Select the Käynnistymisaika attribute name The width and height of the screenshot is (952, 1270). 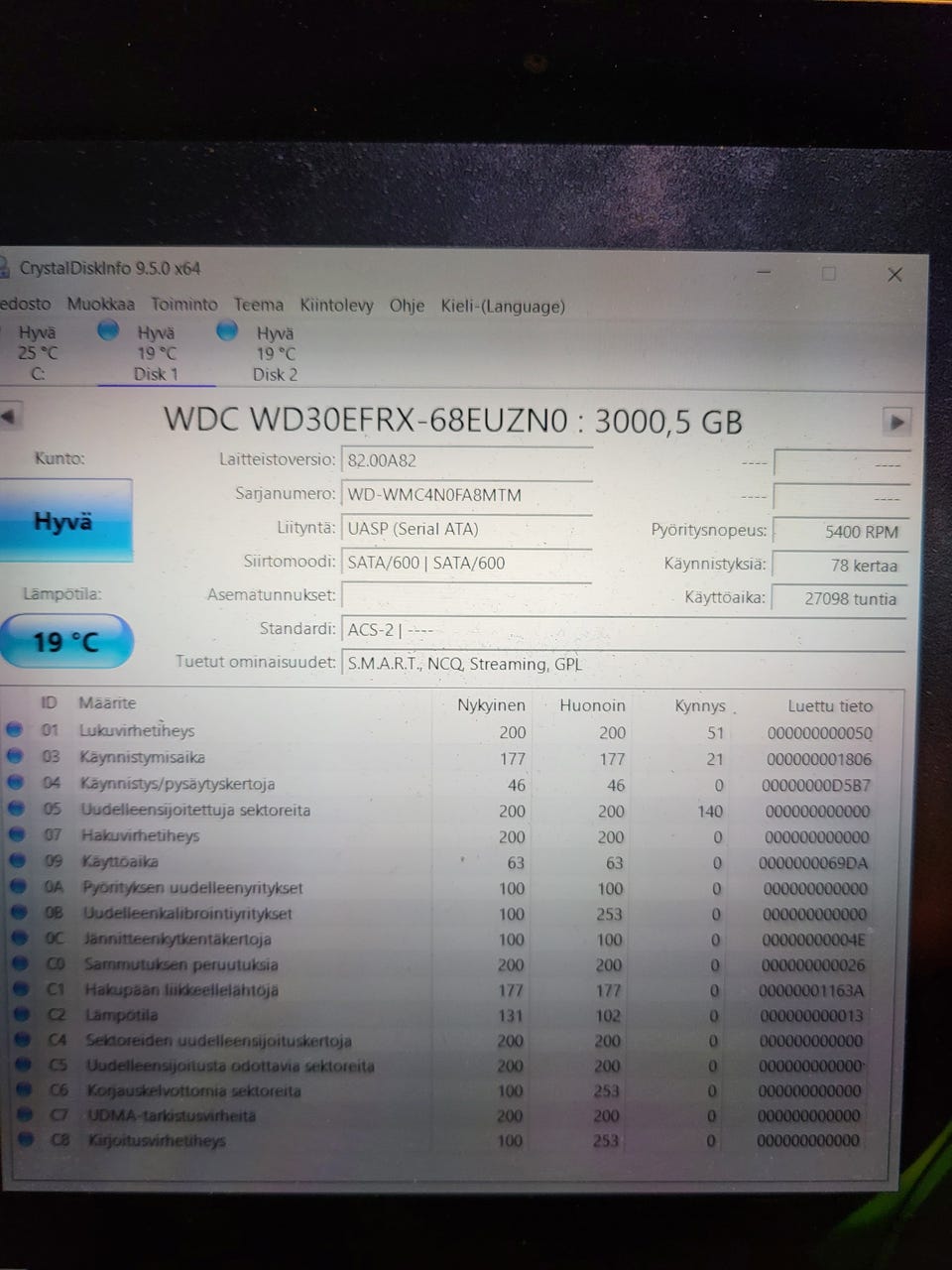[x=143, y=757]
